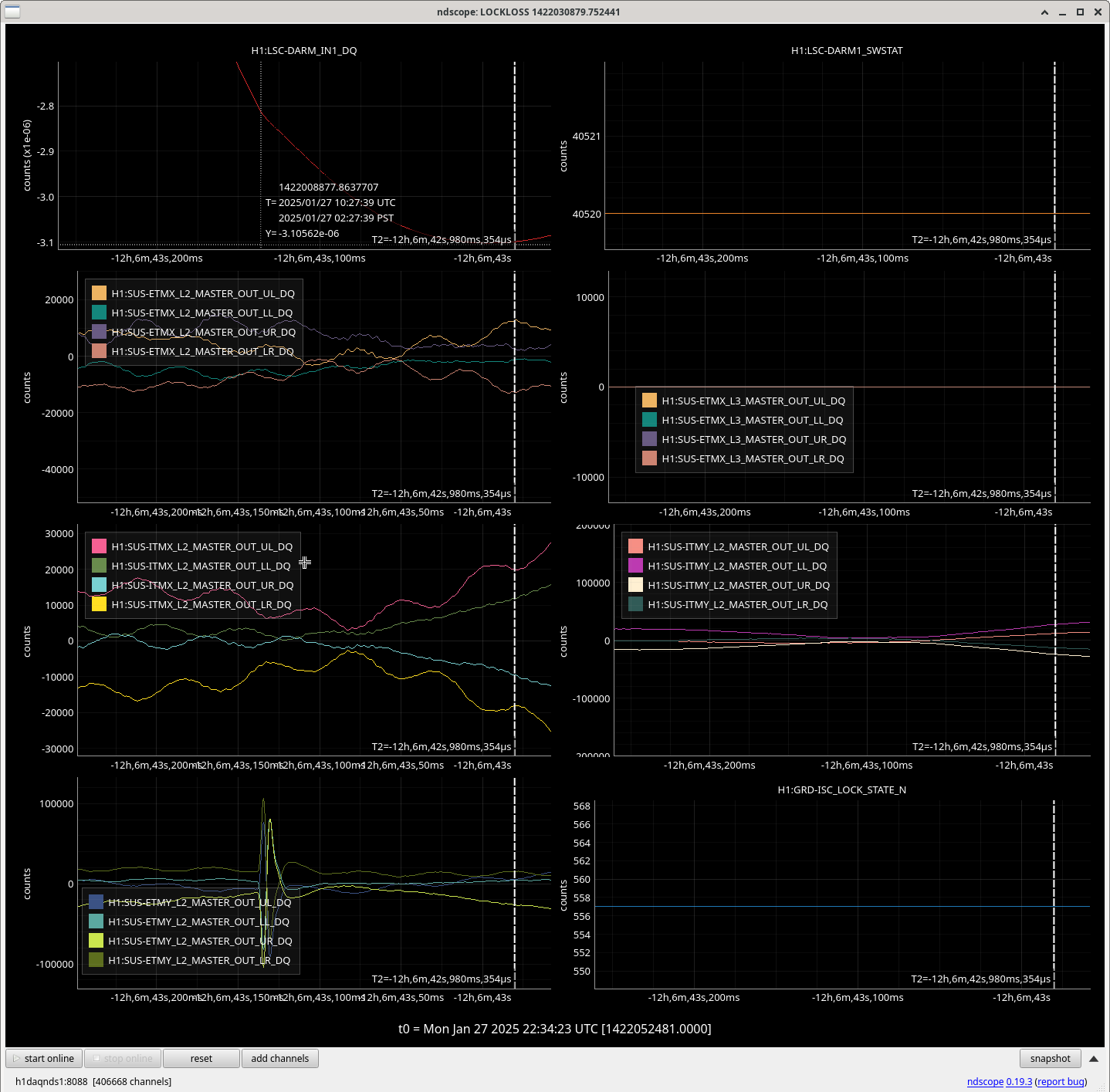Click the reset button
This screenshot has width=1110, height=1092.
[201, 1058]
